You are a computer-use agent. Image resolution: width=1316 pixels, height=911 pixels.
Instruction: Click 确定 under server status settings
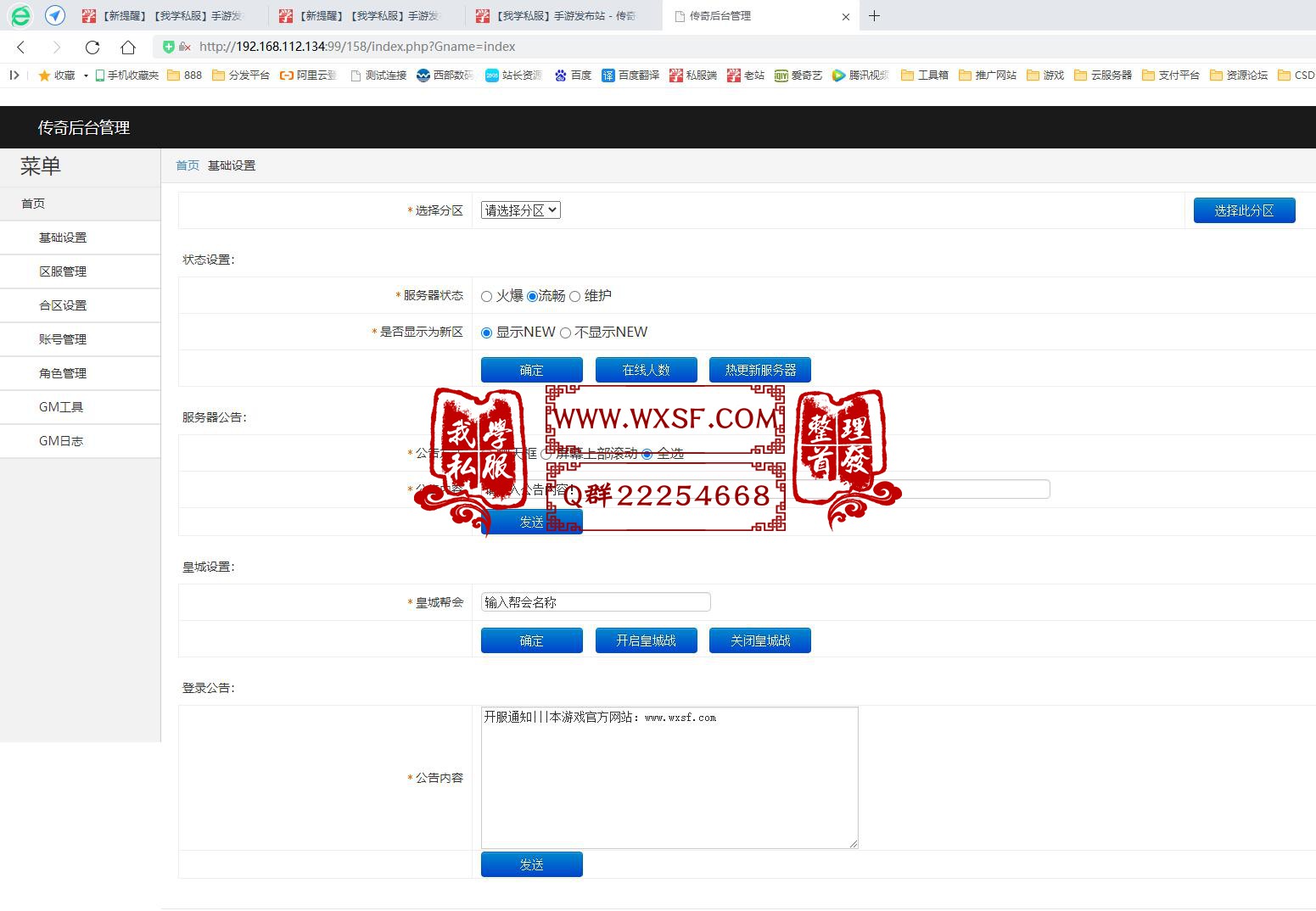[532, 370]
